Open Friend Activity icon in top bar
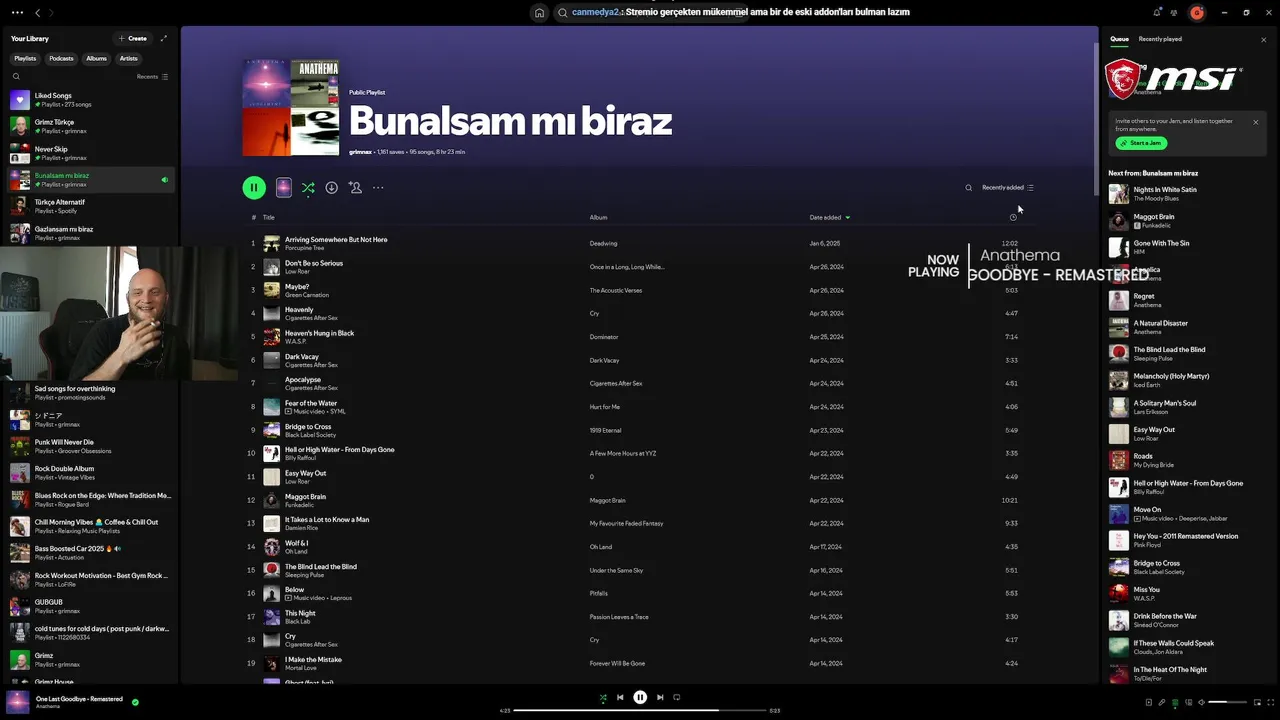 pyautogui.click(x=1174, y=13)
